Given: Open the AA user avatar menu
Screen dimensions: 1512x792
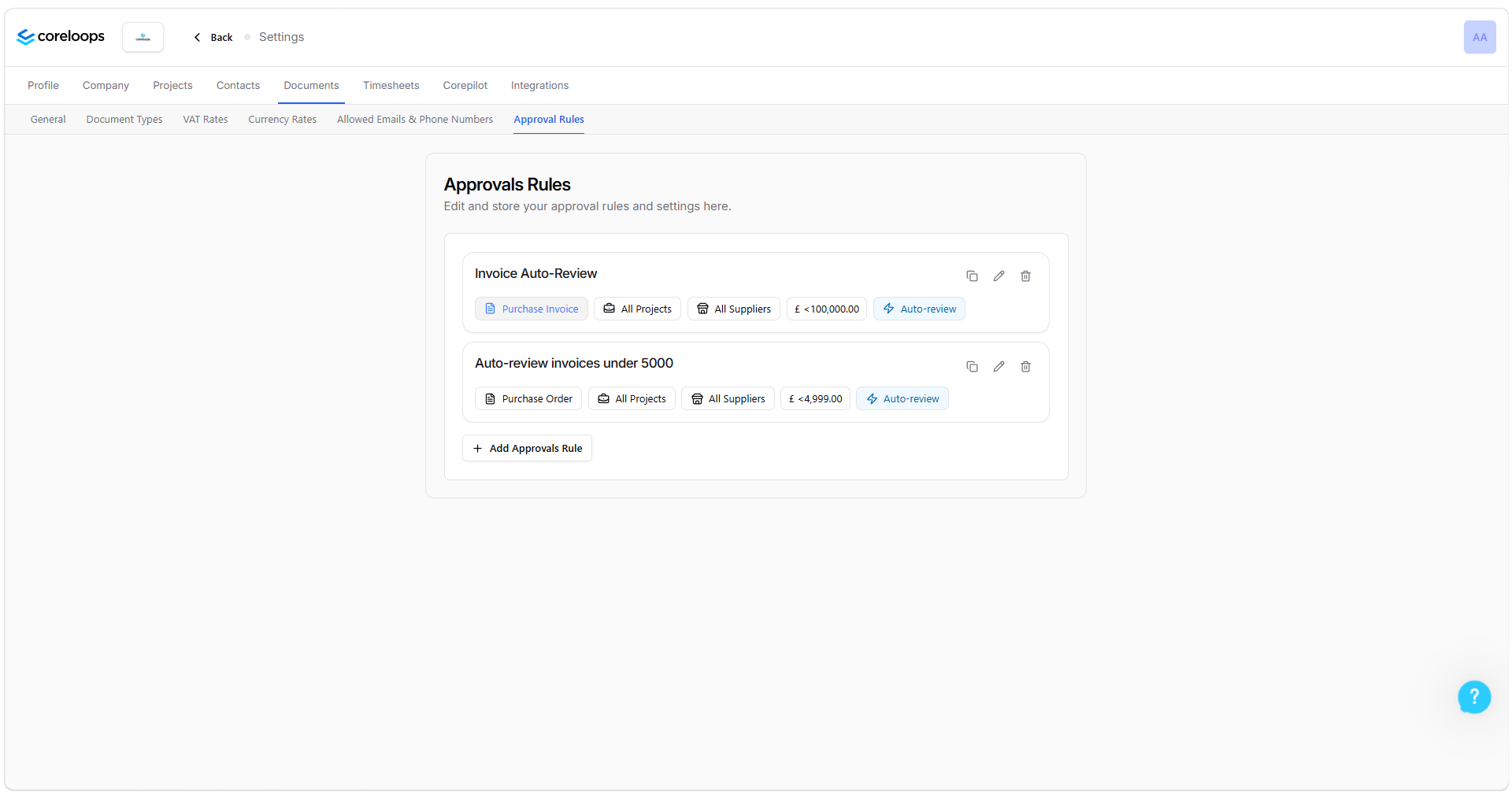Looking at the screenshot, I should click(x=1480, y=37).
